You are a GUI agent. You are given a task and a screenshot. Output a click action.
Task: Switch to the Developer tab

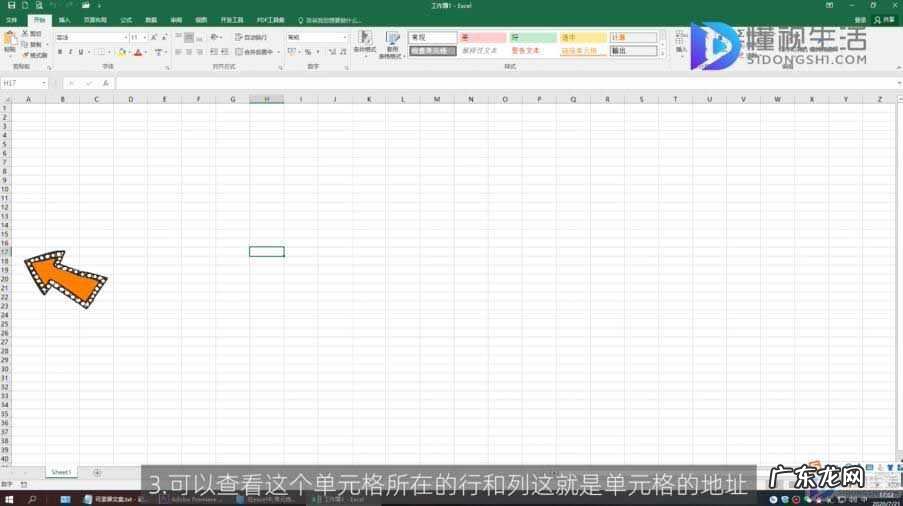coord(232,20)
